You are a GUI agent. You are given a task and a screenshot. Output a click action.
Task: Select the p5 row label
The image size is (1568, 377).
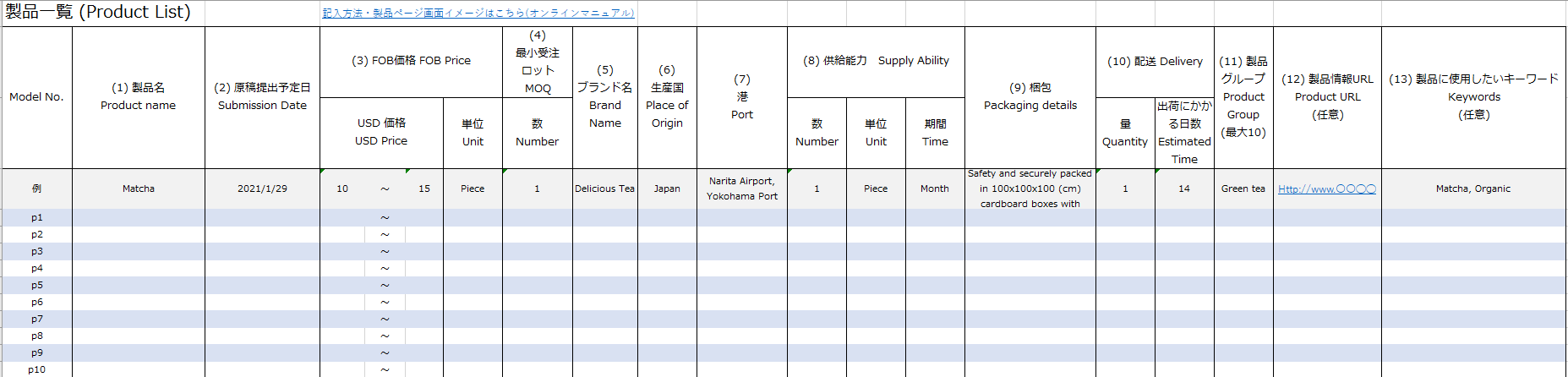click(x=36, y=285)
